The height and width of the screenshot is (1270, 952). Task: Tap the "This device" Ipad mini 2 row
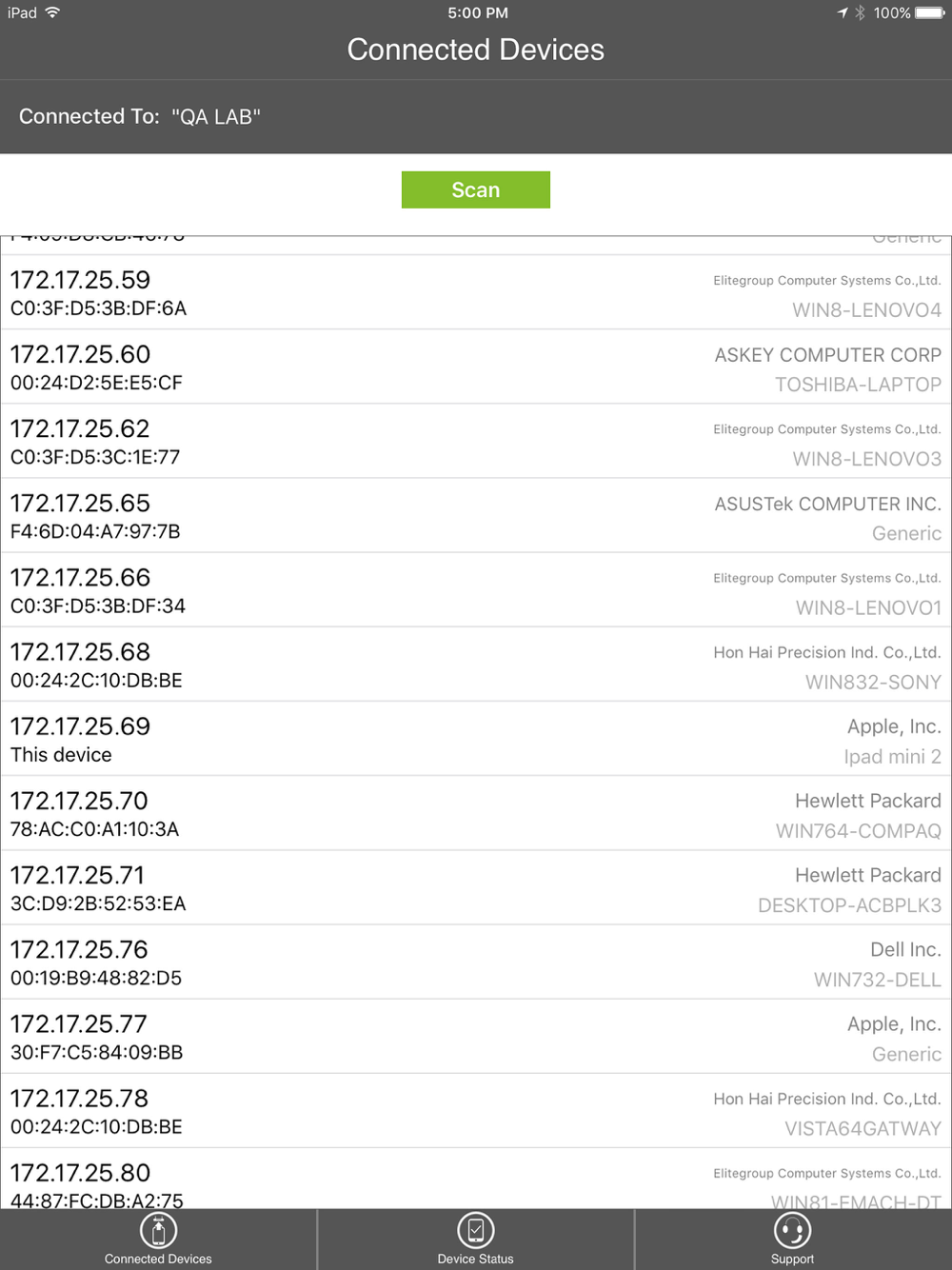click(x=476, y=739)
